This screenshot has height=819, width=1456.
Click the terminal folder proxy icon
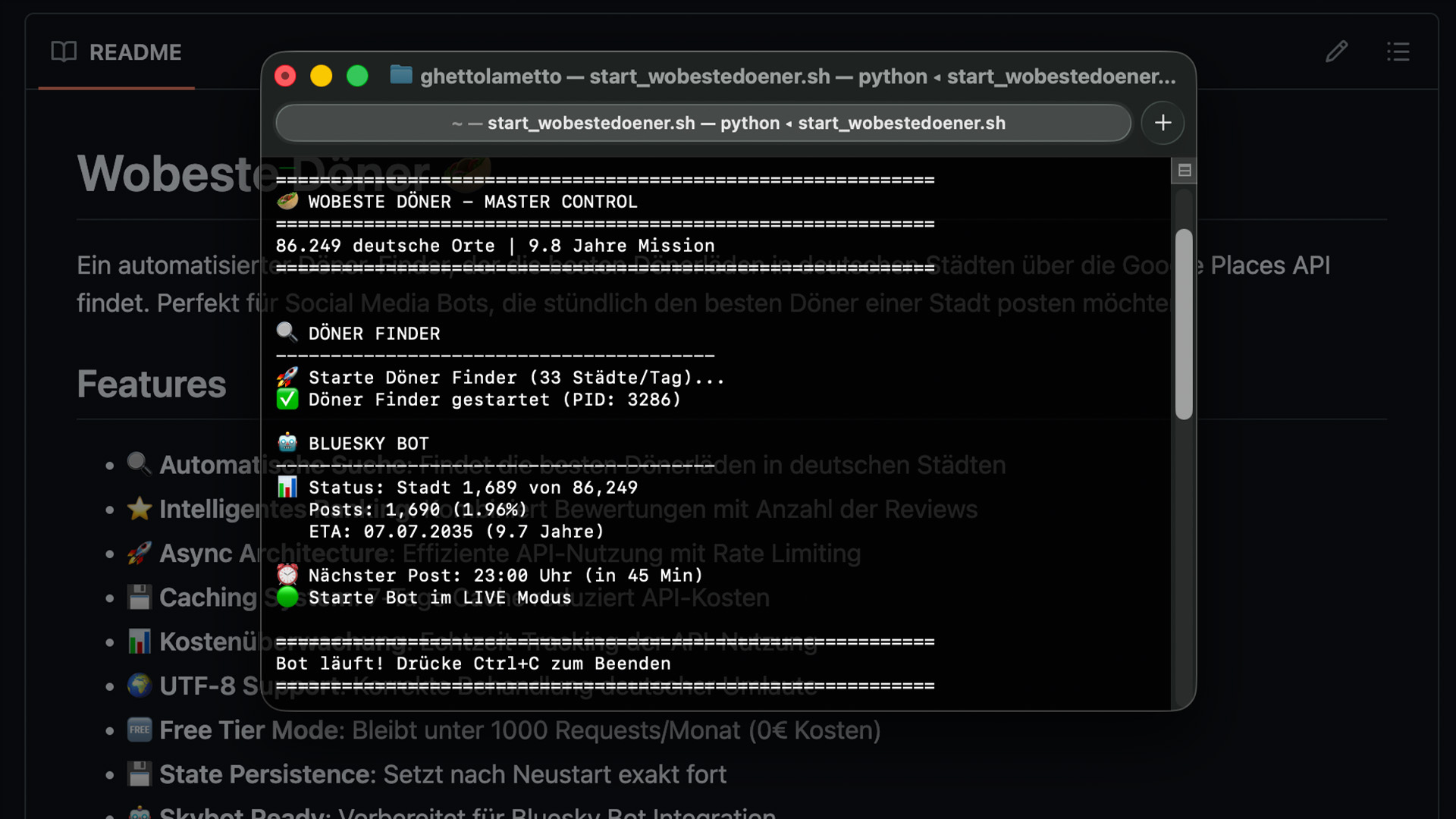pos(400,75)
